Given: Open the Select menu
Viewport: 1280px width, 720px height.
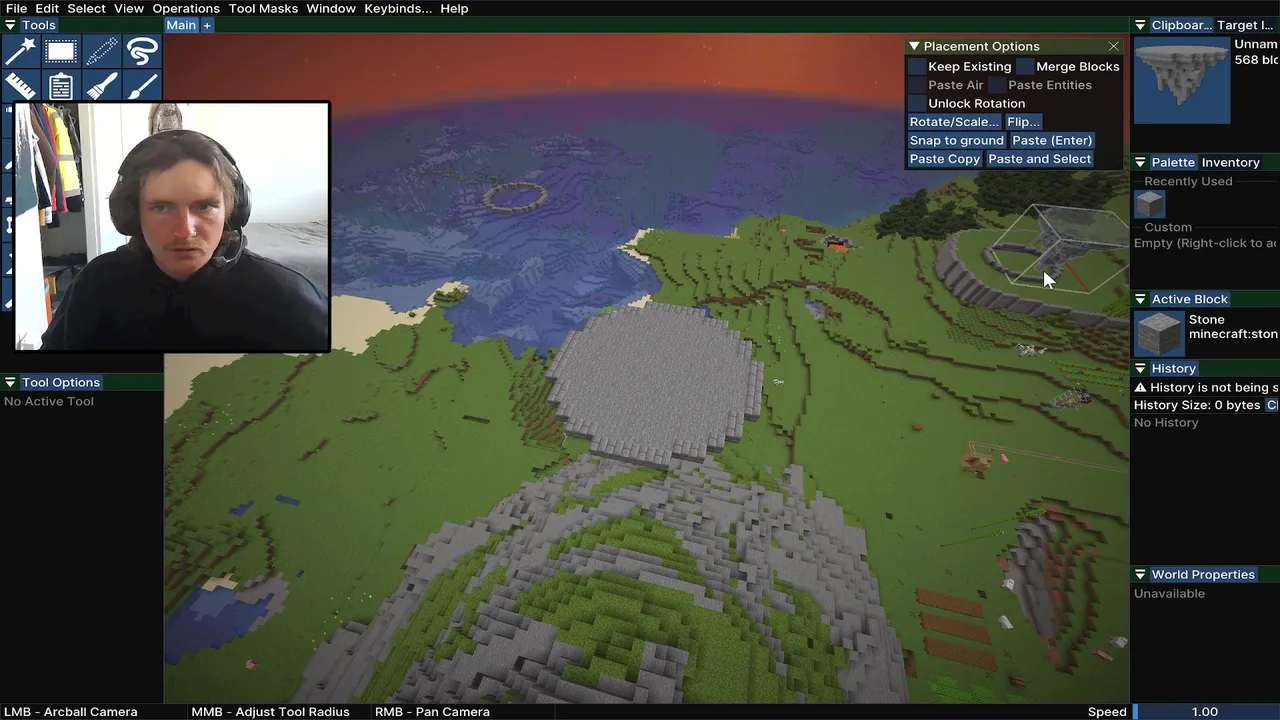Looking at the screenshot, I should (86, 8).
